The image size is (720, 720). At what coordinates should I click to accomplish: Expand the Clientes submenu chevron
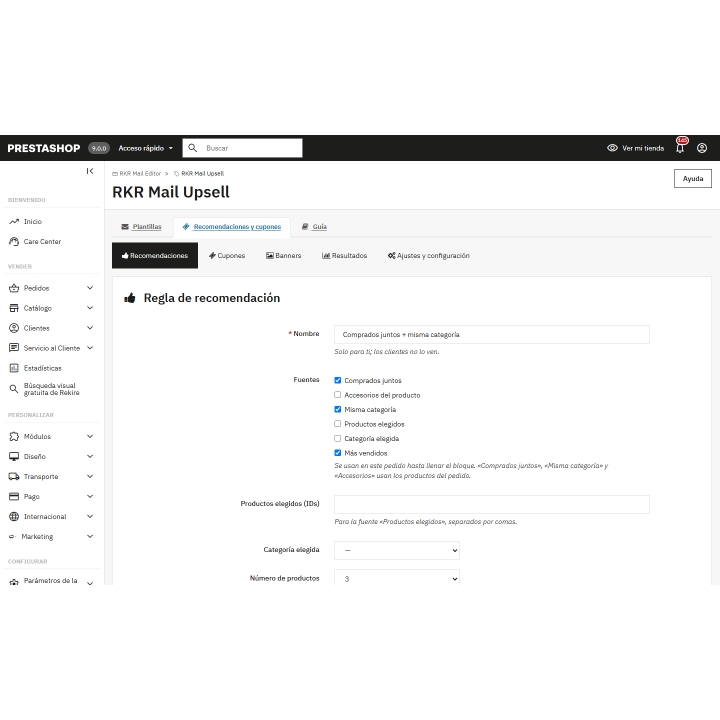tap(90, 328)
